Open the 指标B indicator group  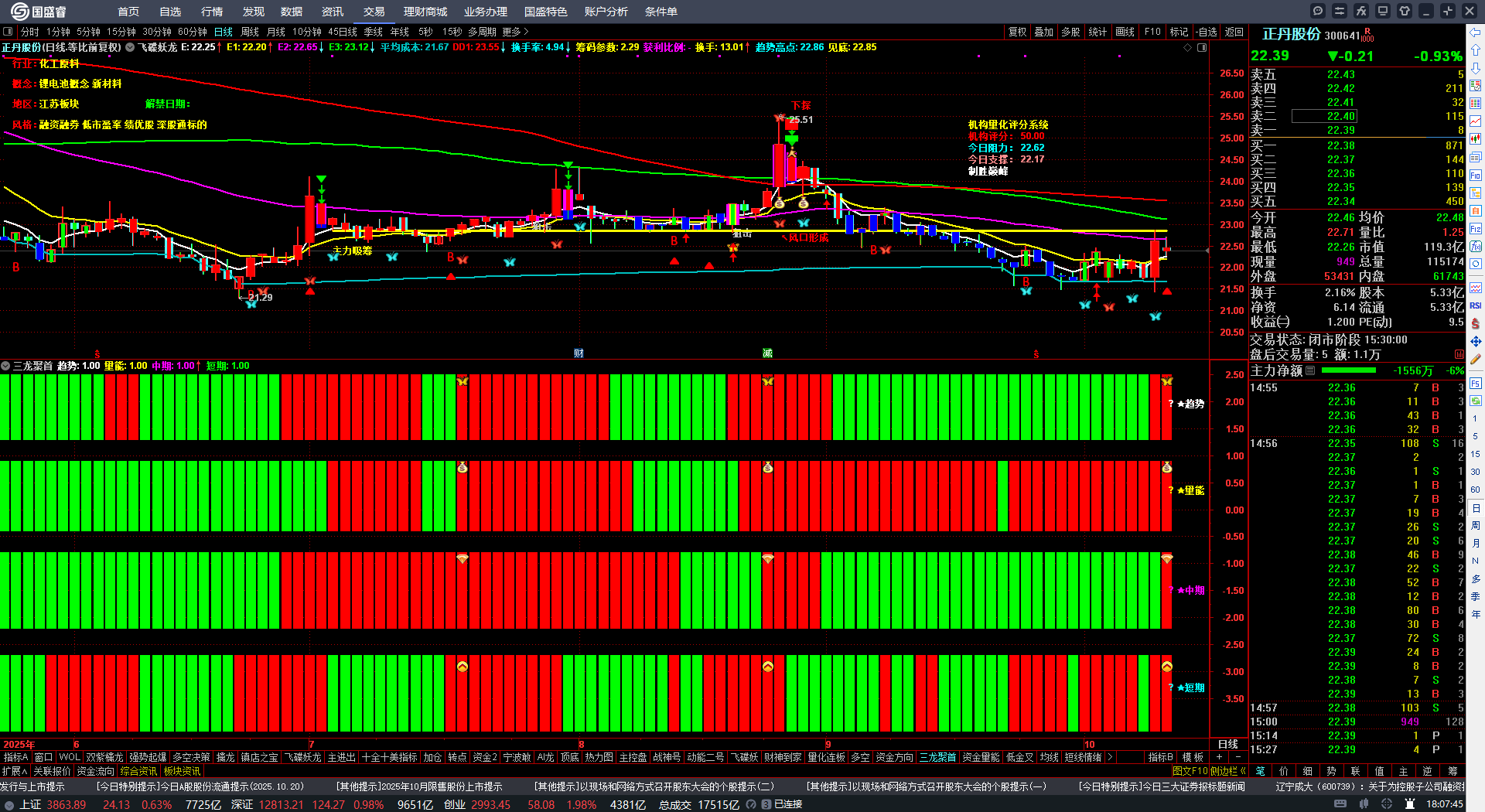pos(1160,757)
